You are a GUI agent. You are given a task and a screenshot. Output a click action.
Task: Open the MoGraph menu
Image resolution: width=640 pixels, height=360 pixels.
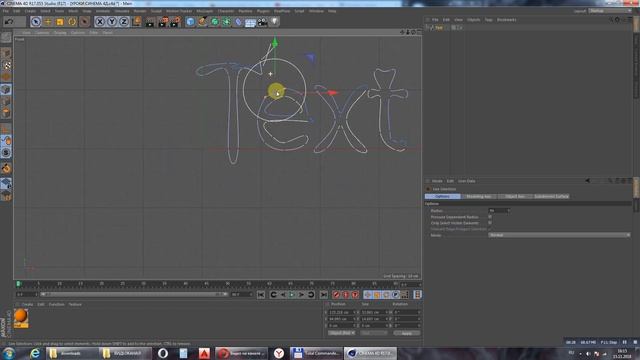tap(204, 11)
